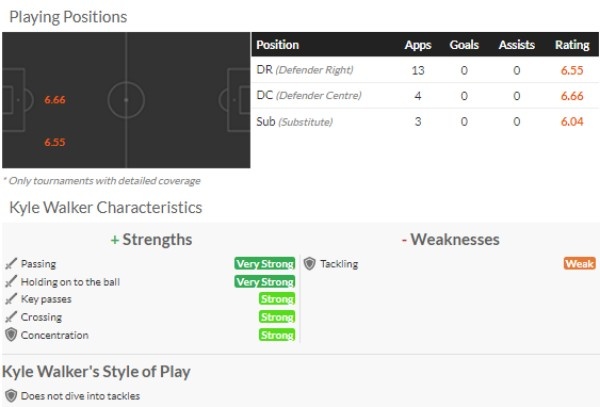Click the 6.55 rating on the pitch map
The width and height of the screenshot is (600, 407).
pos(55,142)
